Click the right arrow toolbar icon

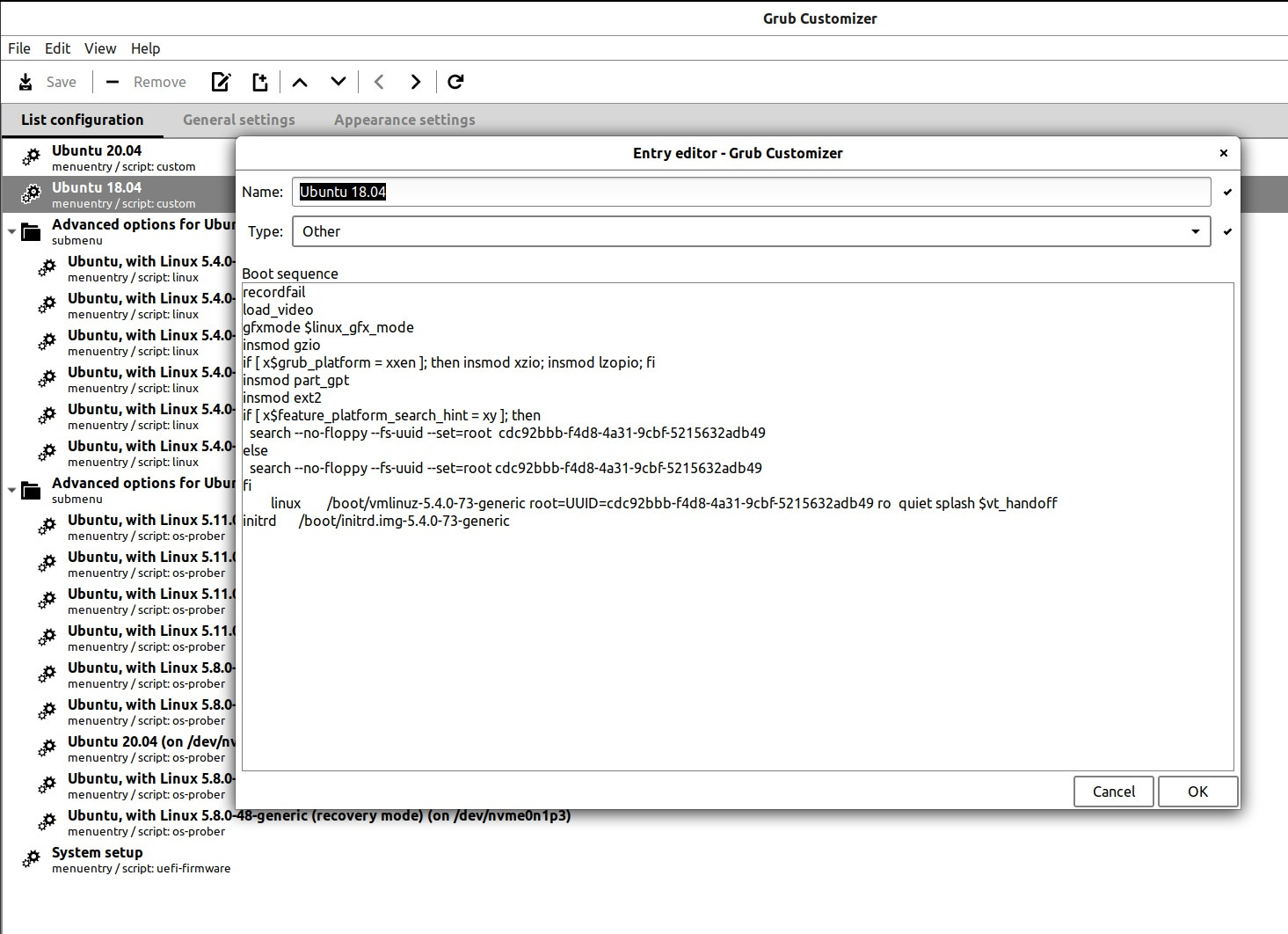click(x=416, y=82)
